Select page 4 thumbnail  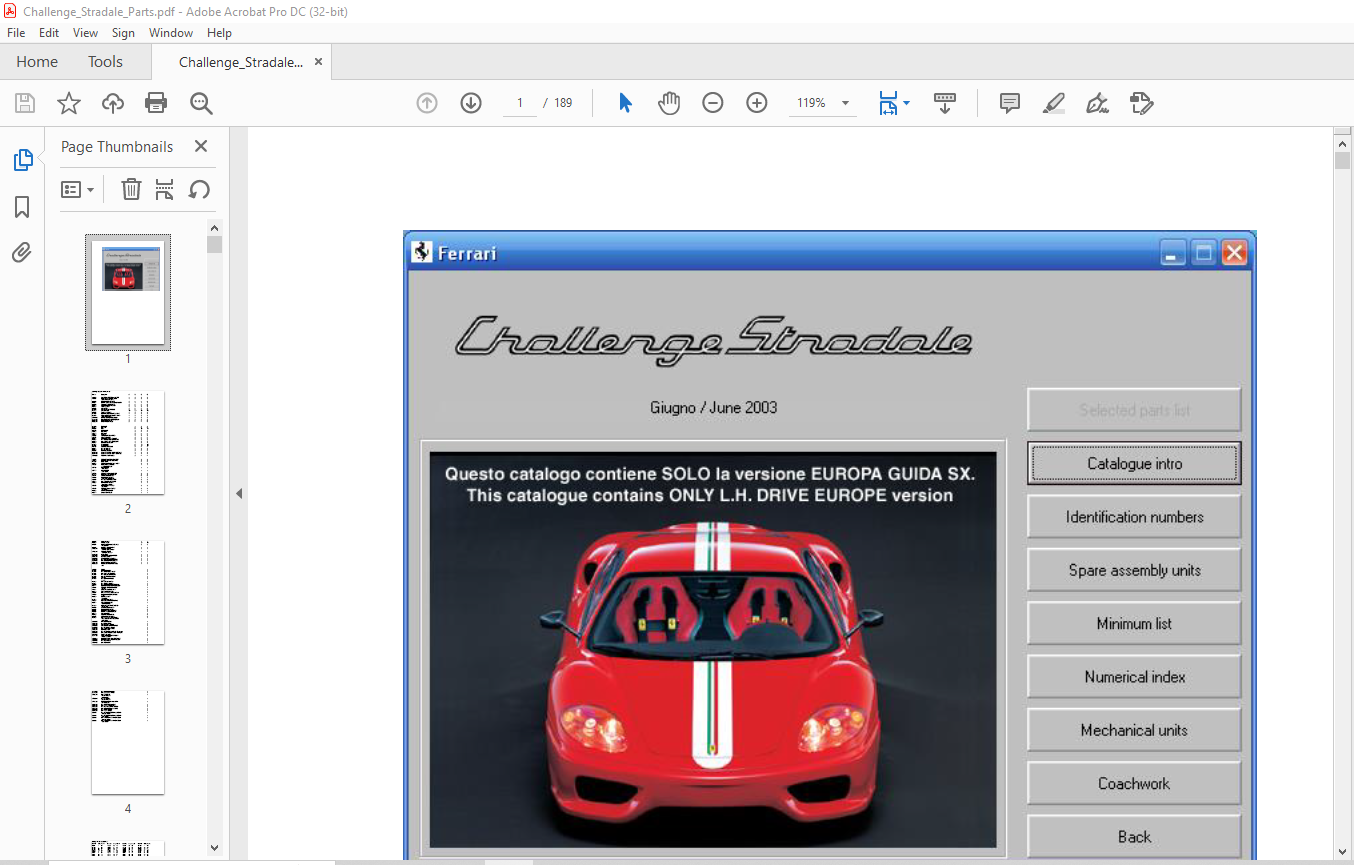point(128,742)
